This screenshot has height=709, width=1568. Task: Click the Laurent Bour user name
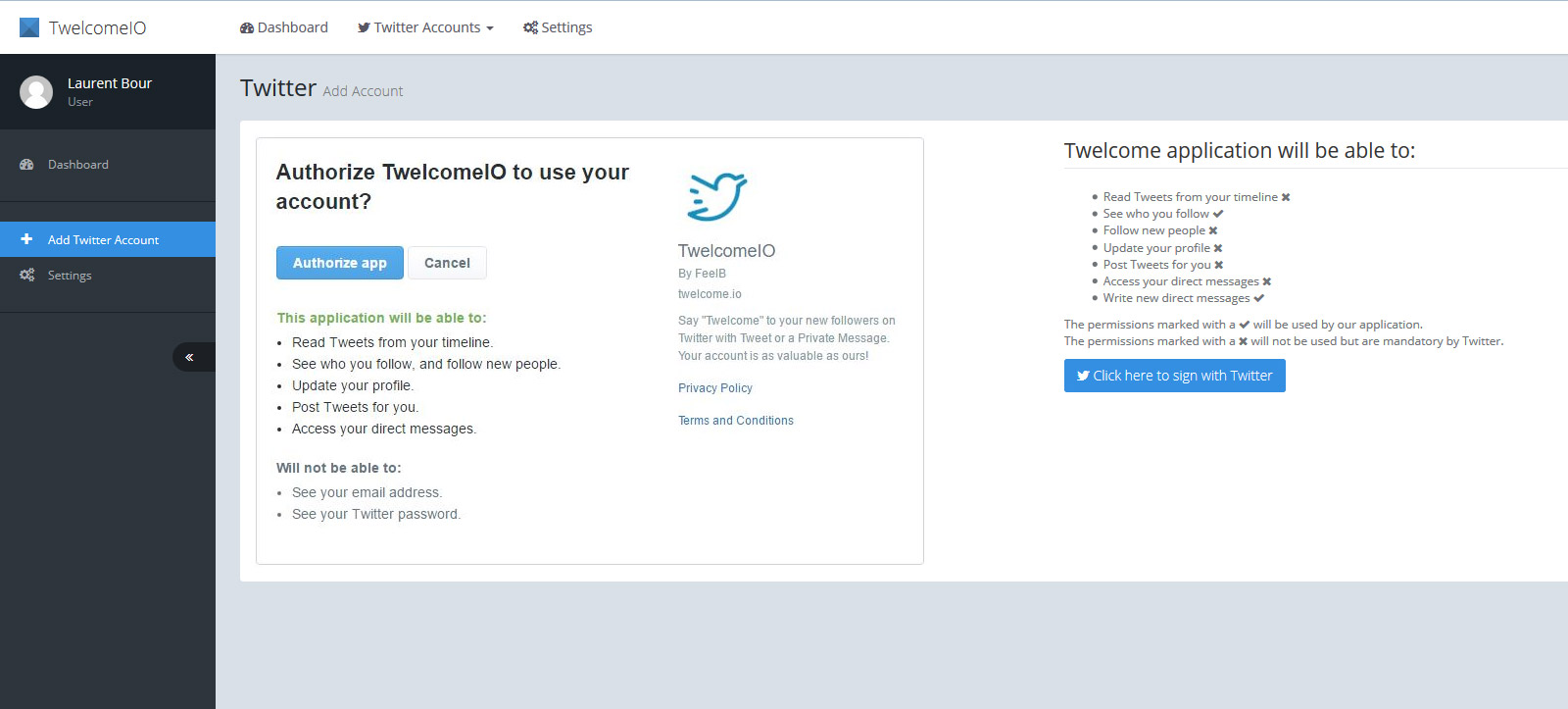tap(110, 83)
